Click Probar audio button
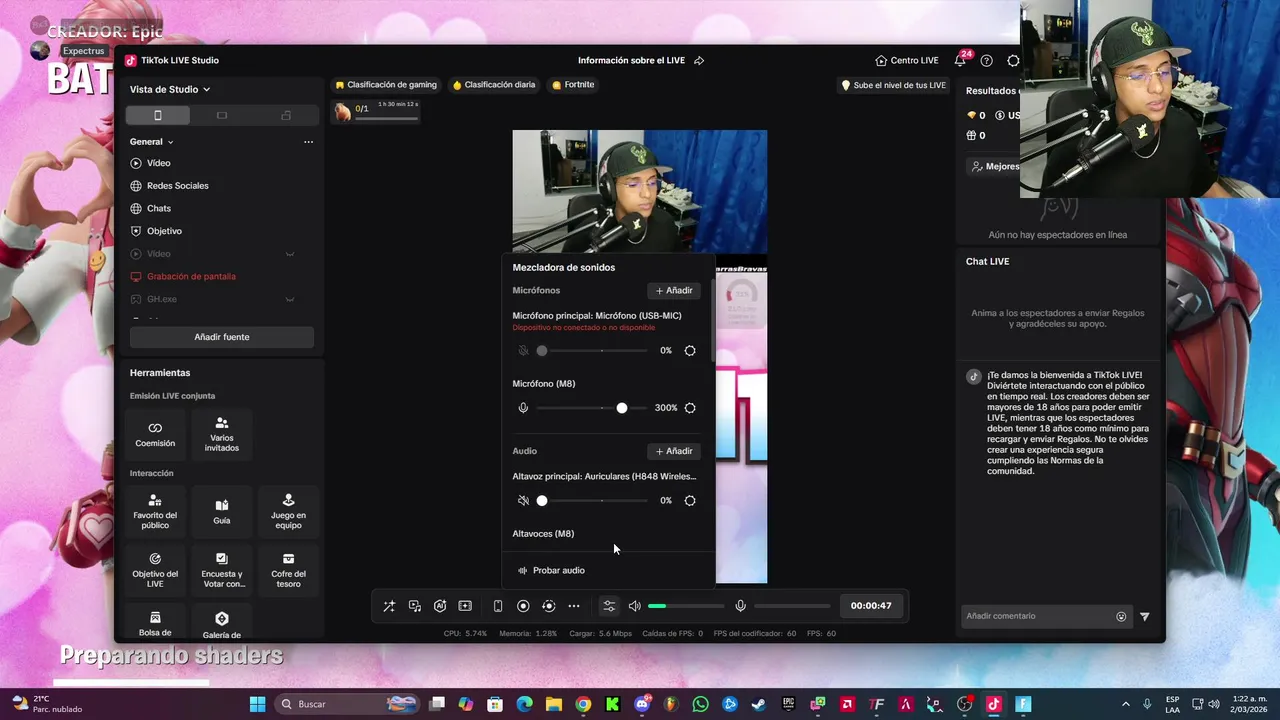Image resolution: width=1280 pixels, height=720 pixels. point(551,570)
